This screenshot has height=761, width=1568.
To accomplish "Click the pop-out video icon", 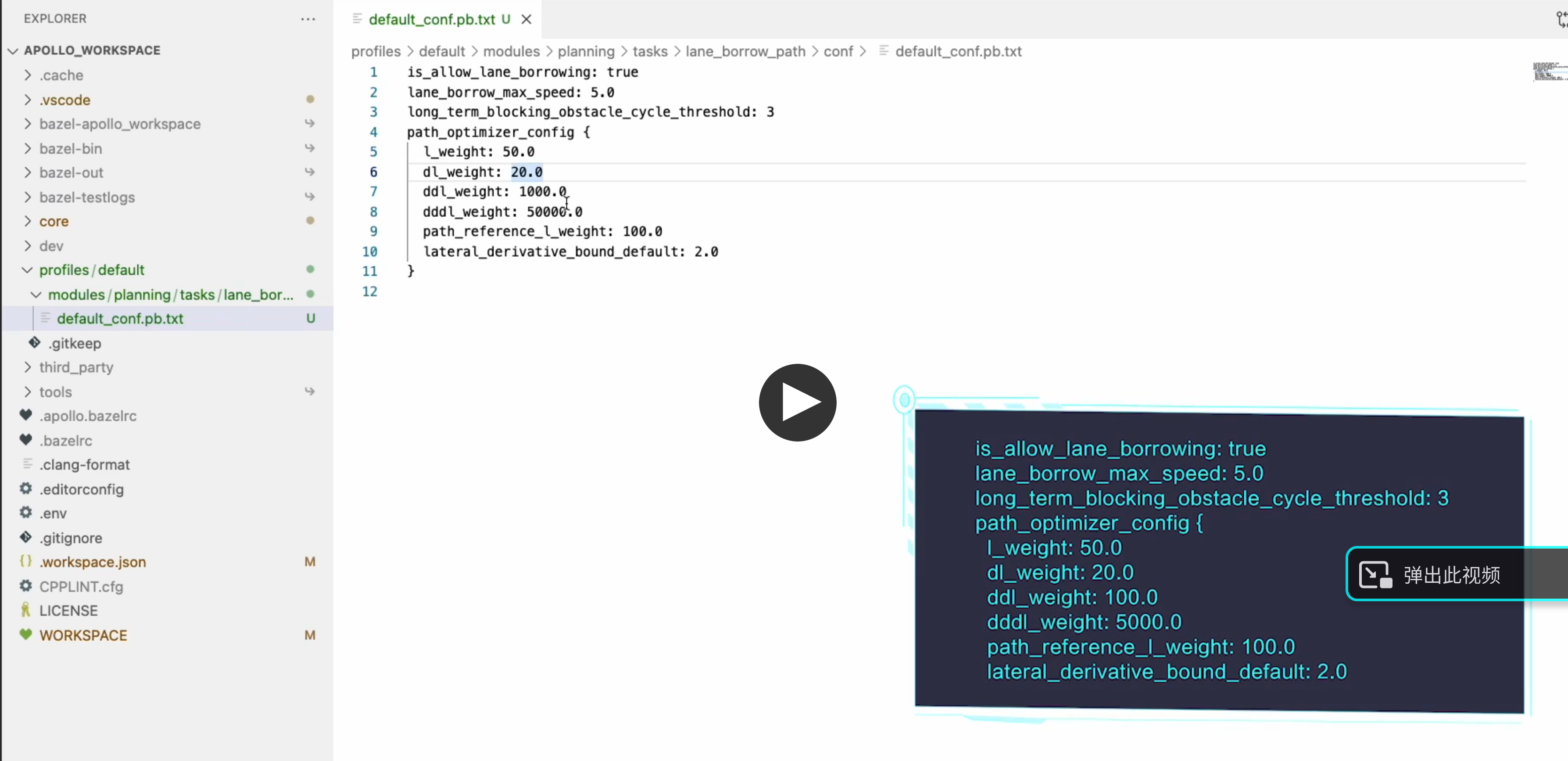I will coord(1375,574).
